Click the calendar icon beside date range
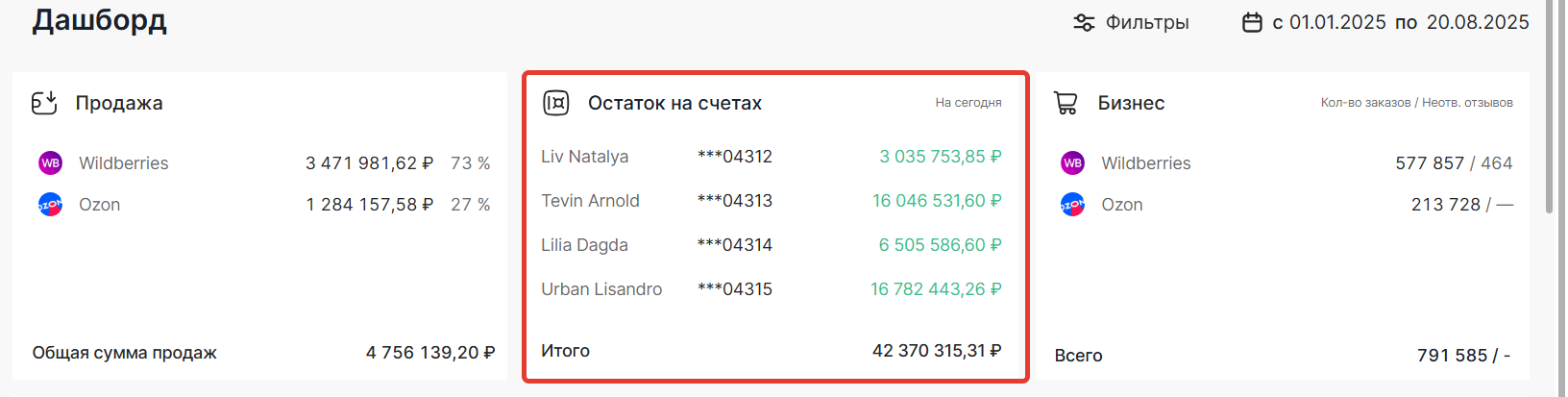 [1252, 23]
